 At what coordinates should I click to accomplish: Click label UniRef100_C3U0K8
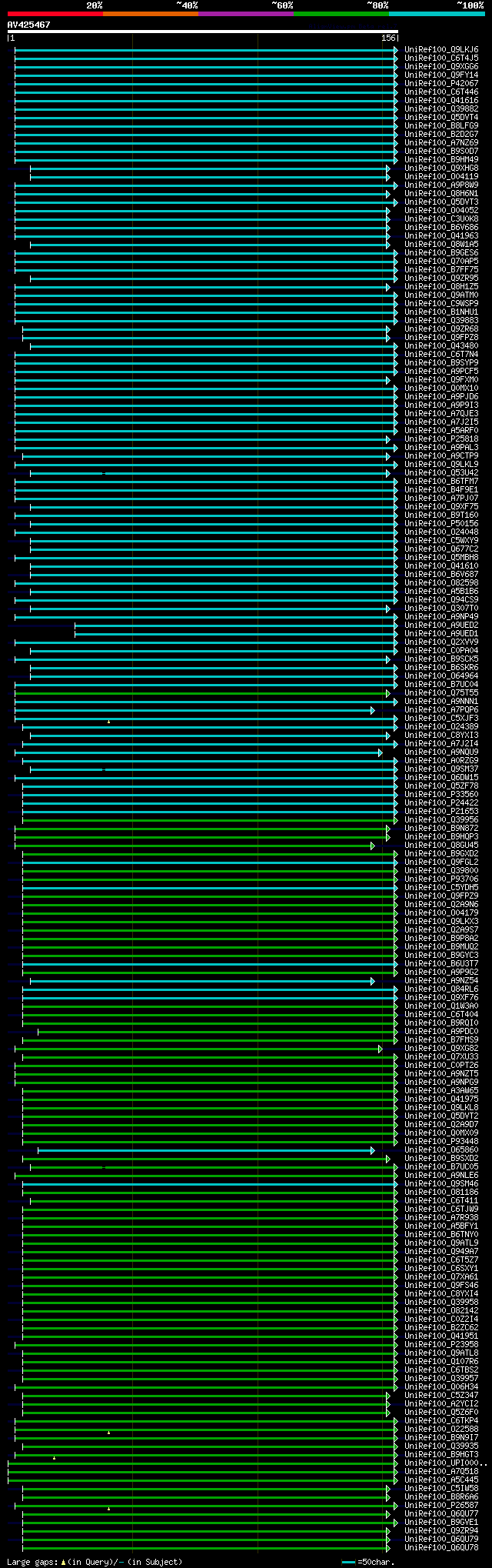tap(441, 219)
